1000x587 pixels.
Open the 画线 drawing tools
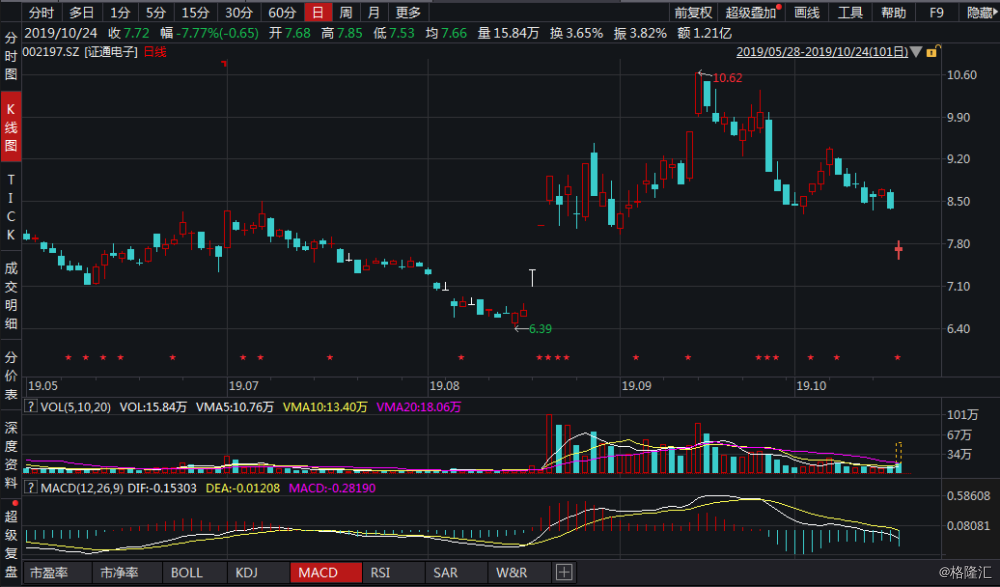pos(807,12)
